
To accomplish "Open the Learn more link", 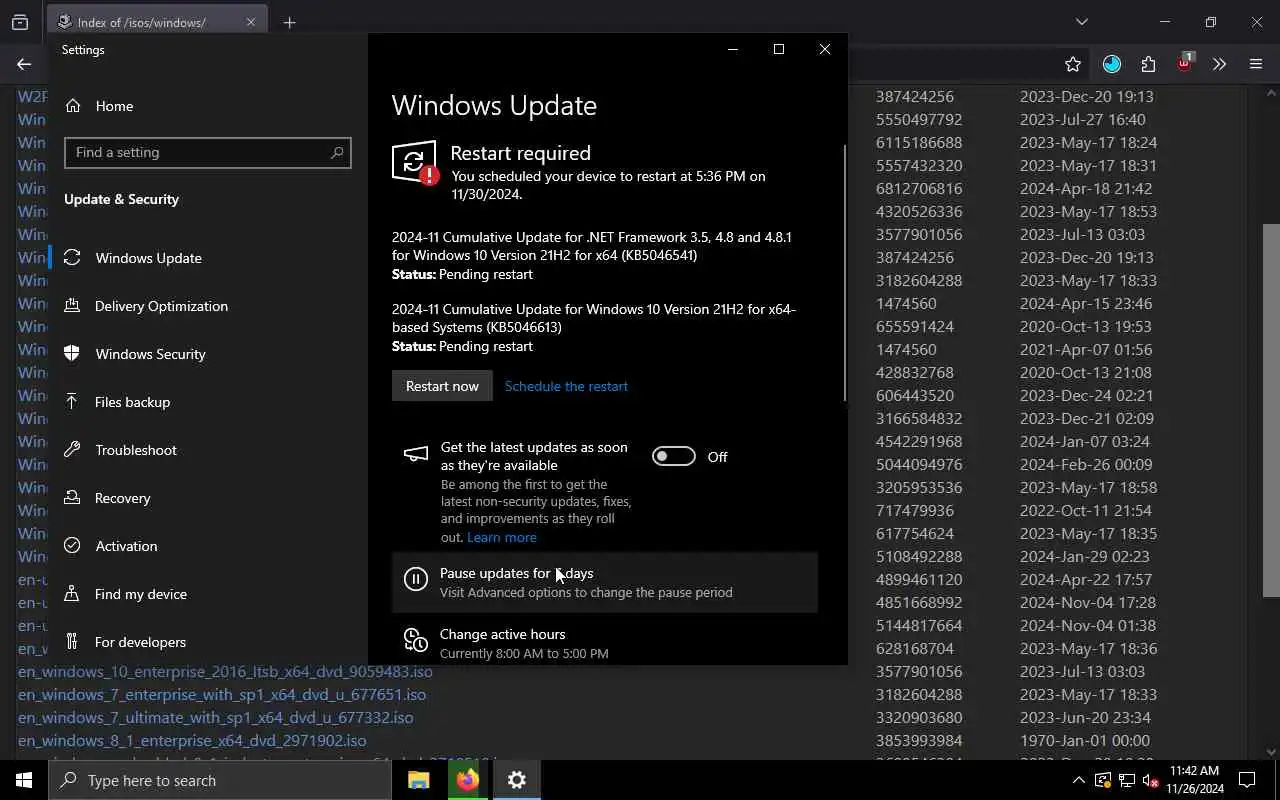I will (x=502, y=537).
